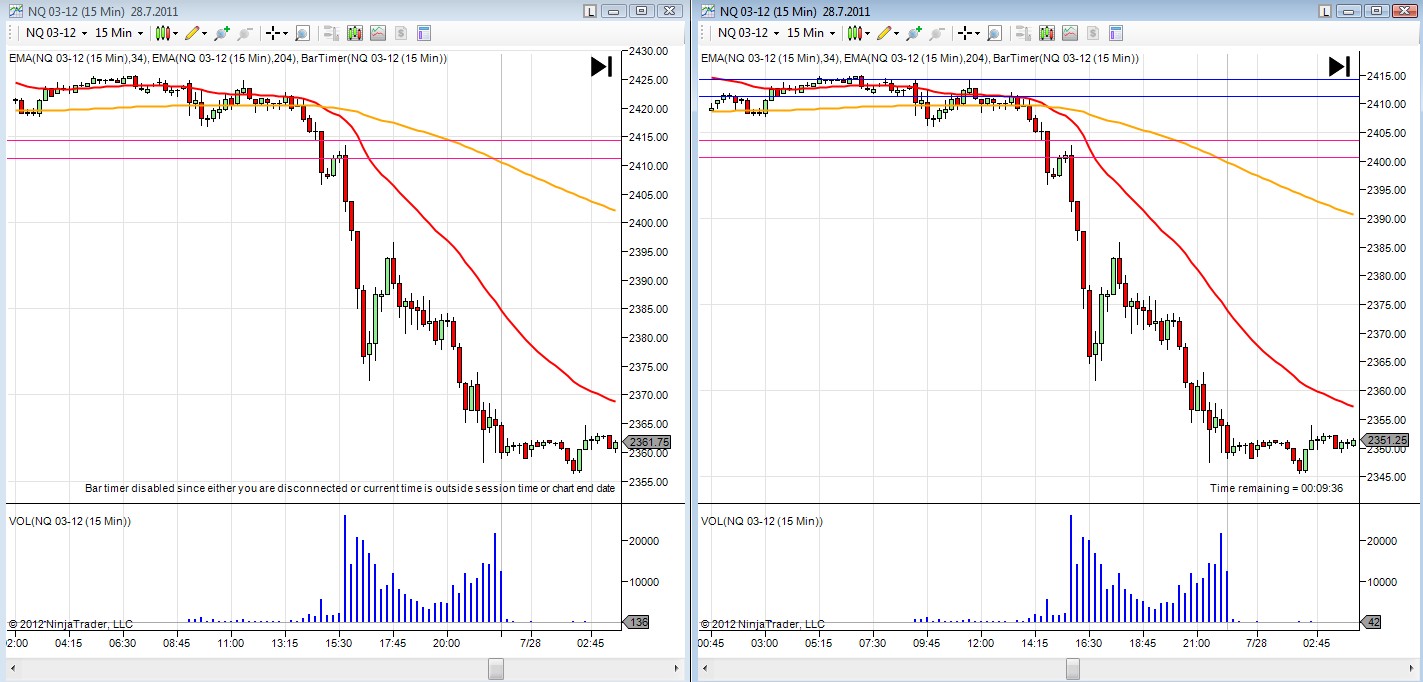Click the EMA indicator label in left chart
The height and width of the screenshot is (682, 1423).
[x=228, y=58]
